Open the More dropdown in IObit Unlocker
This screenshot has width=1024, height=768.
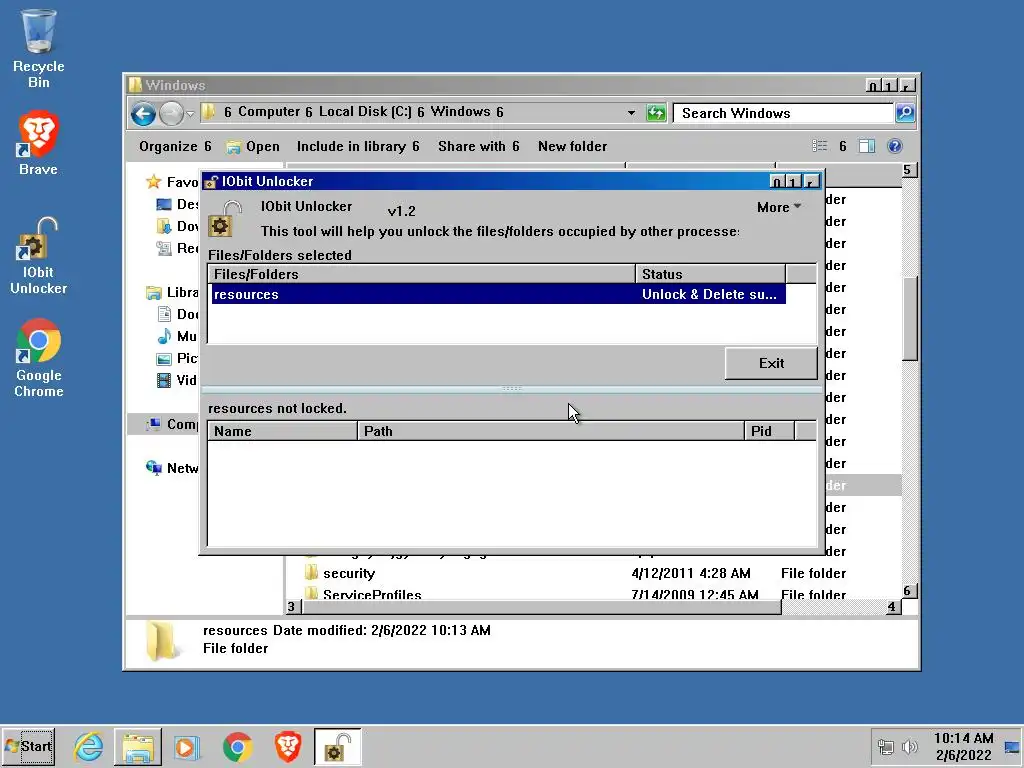click(x=778, y=207)
